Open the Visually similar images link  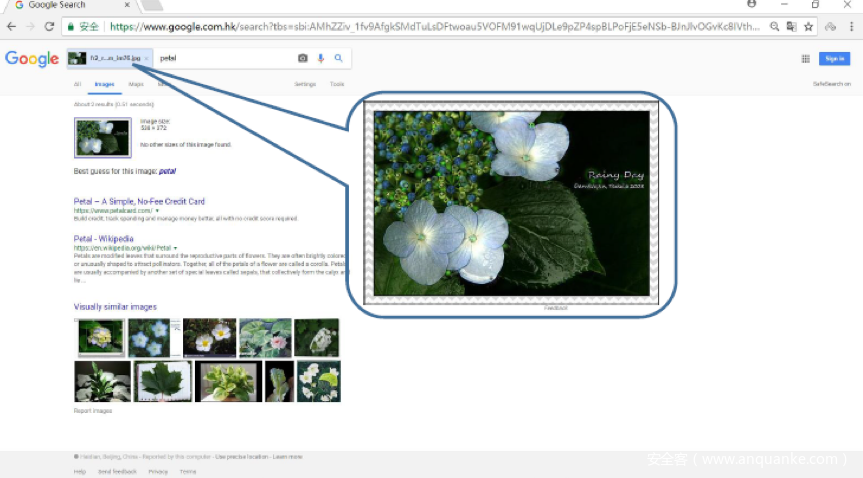(x=115, y=307)
